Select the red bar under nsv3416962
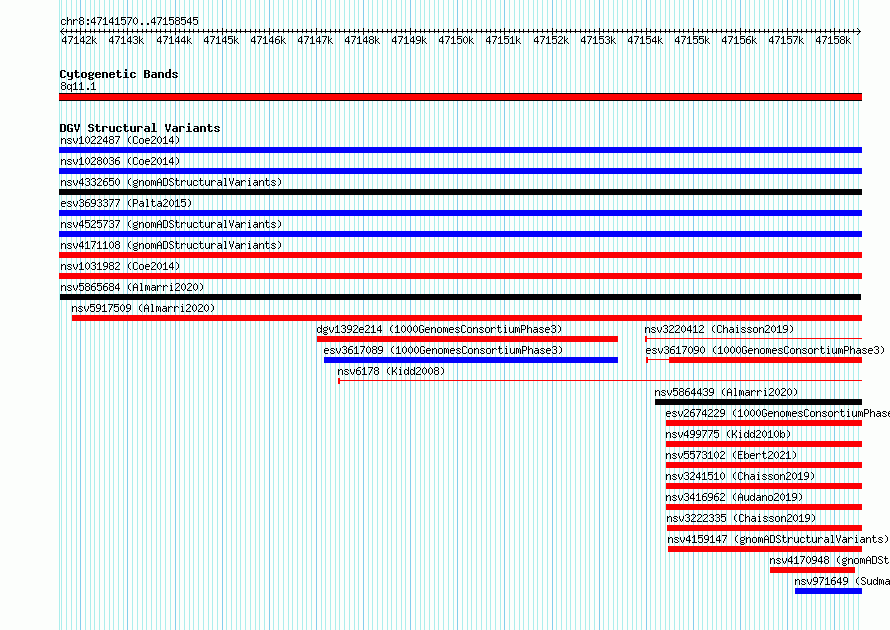This screenshot has height=630, width=890. [764, 507]
